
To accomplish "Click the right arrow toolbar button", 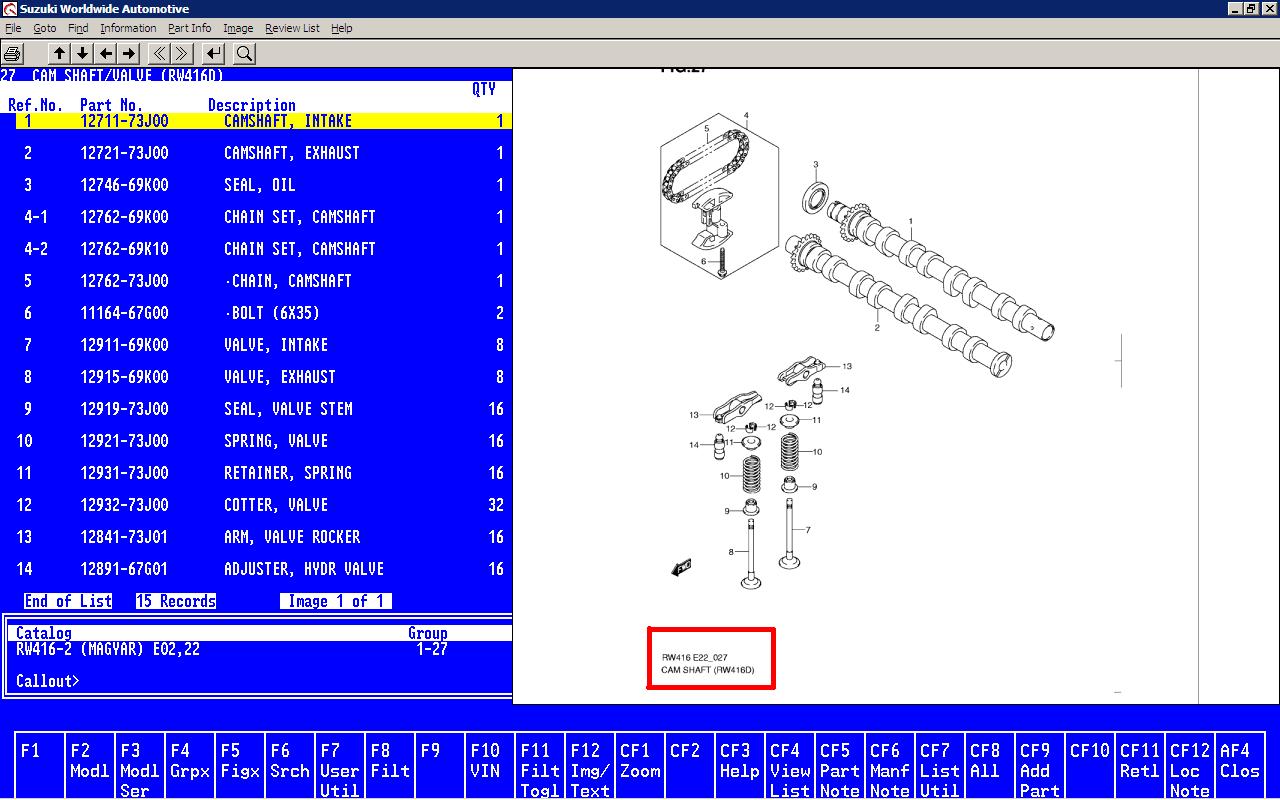I will [128, 54].
